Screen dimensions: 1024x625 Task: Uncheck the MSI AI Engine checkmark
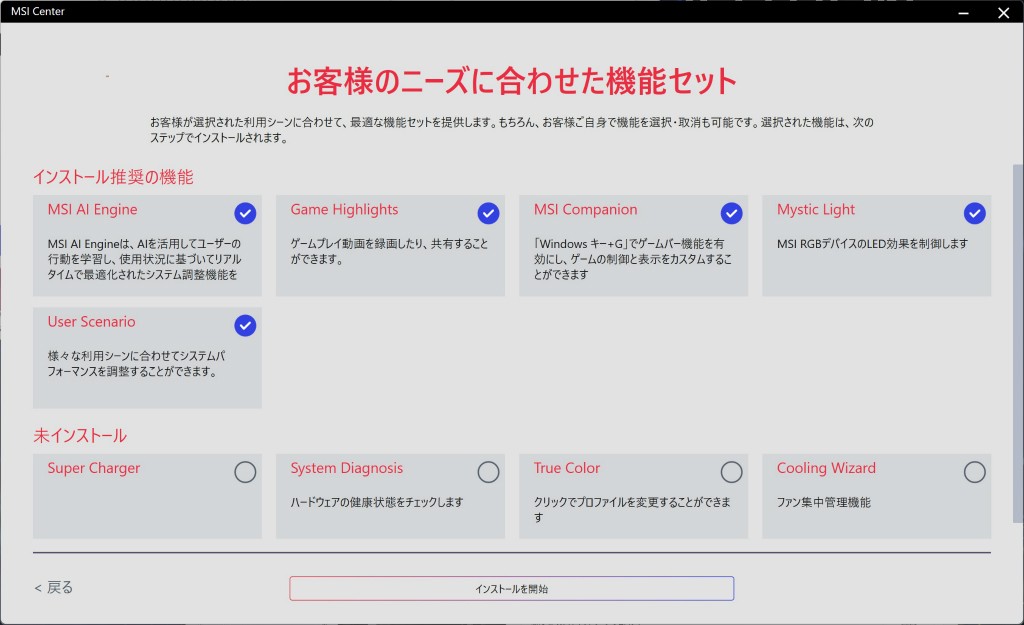pos(245,213)
